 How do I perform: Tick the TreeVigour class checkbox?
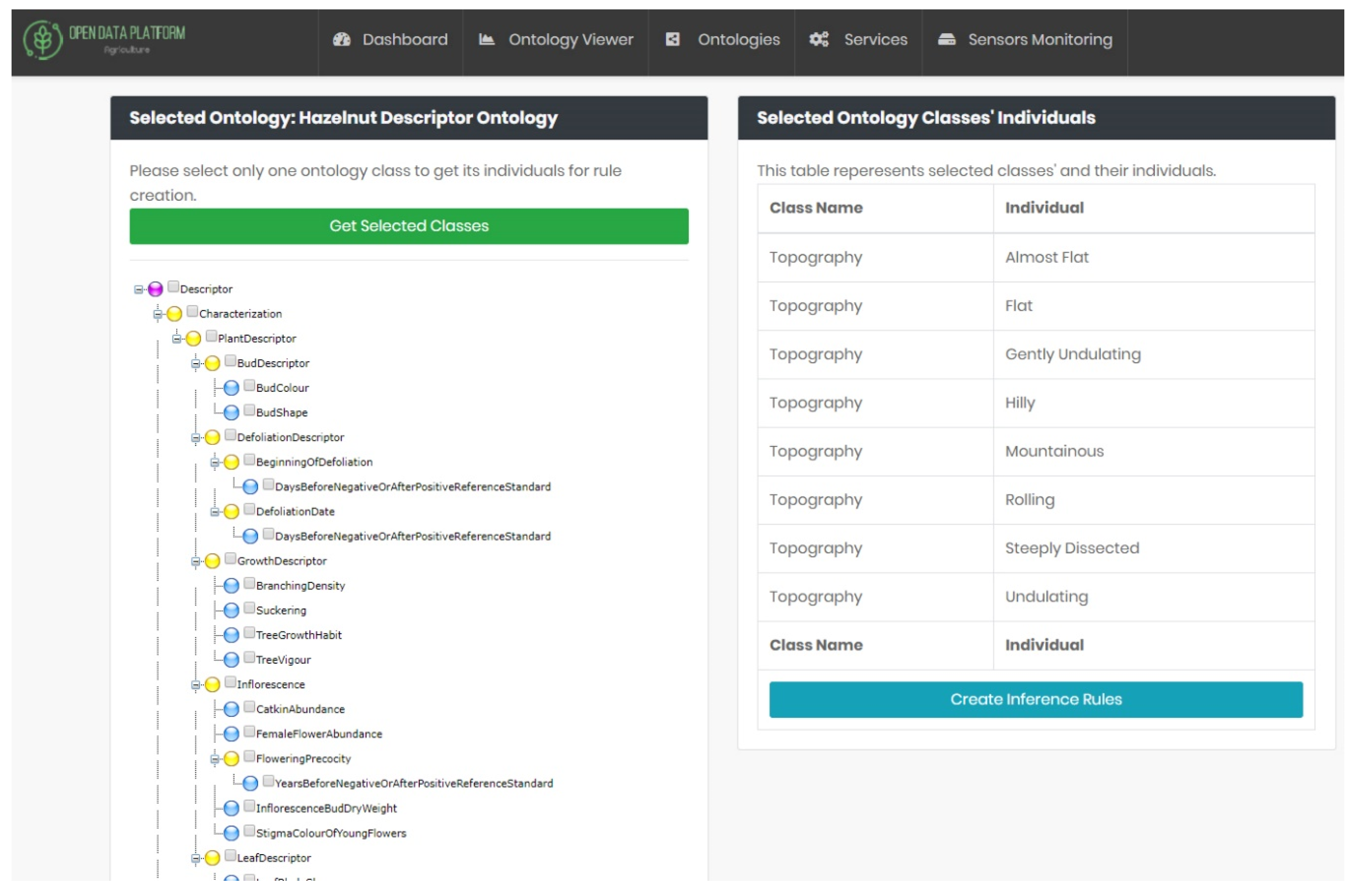pyautogui.click(x=249, y=658)
